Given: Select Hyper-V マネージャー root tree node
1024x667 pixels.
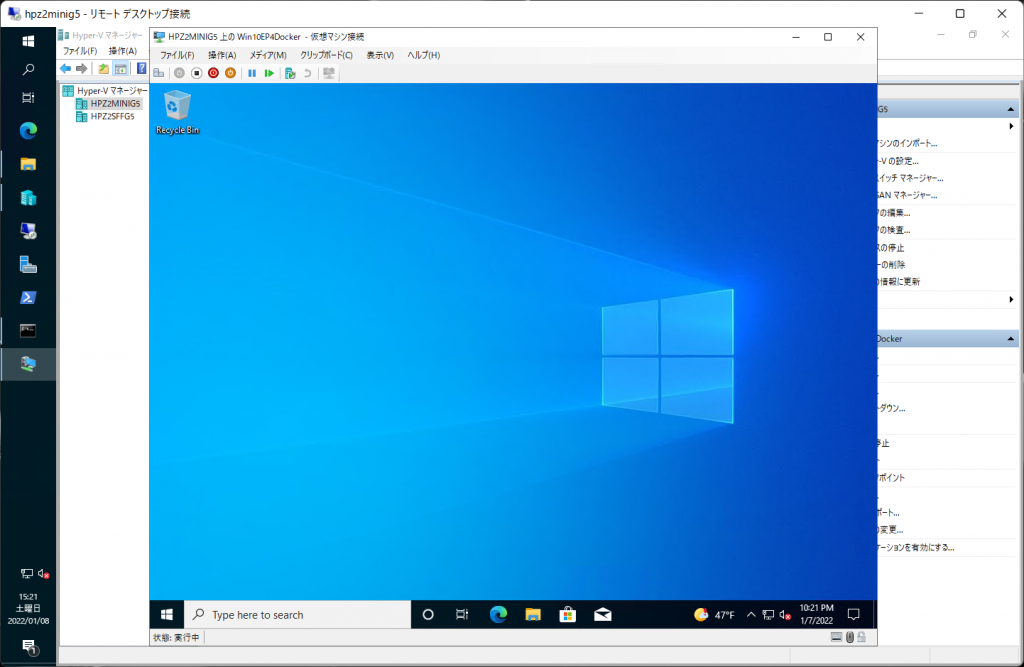Looking at the screenshot, I should coord(105,90).
